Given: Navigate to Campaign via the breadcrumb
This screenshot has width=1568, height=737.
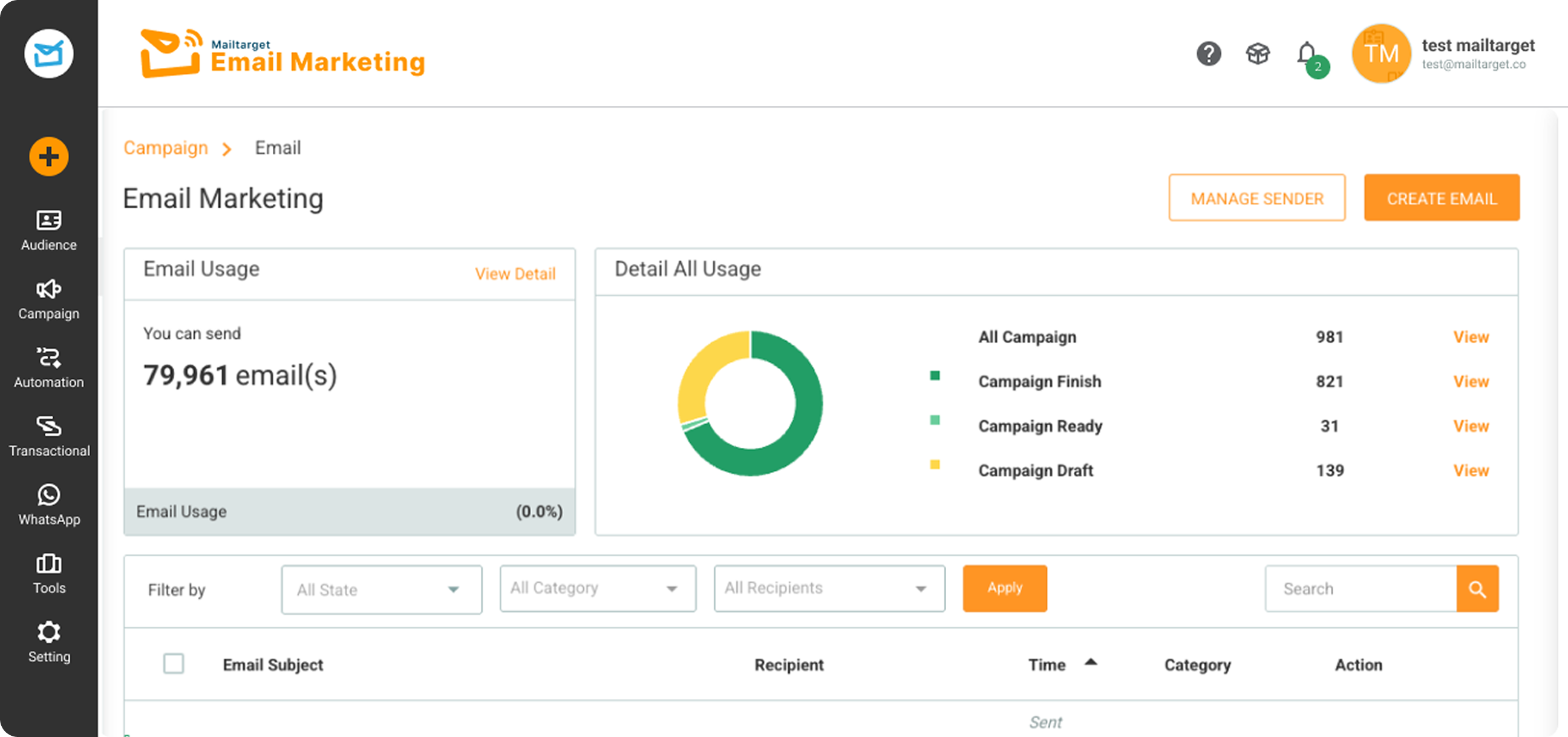Looking at the screenshot, I should 166,148.
